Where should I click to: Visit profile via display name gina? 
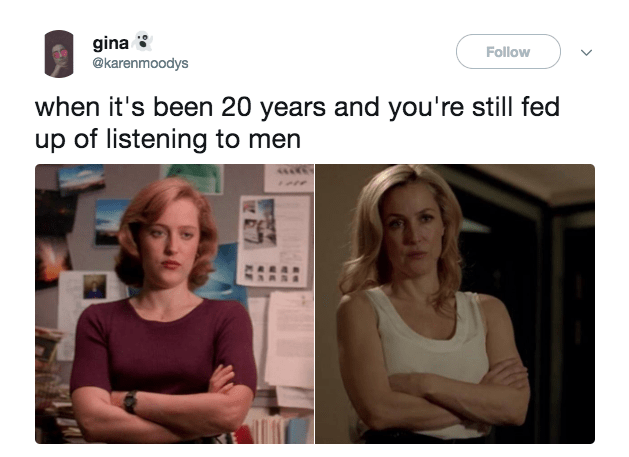tap(111, 43)
